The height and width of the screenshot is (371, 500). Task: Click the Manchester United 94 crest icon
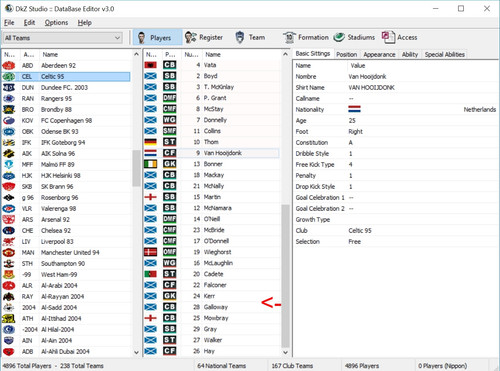[9, 253]
